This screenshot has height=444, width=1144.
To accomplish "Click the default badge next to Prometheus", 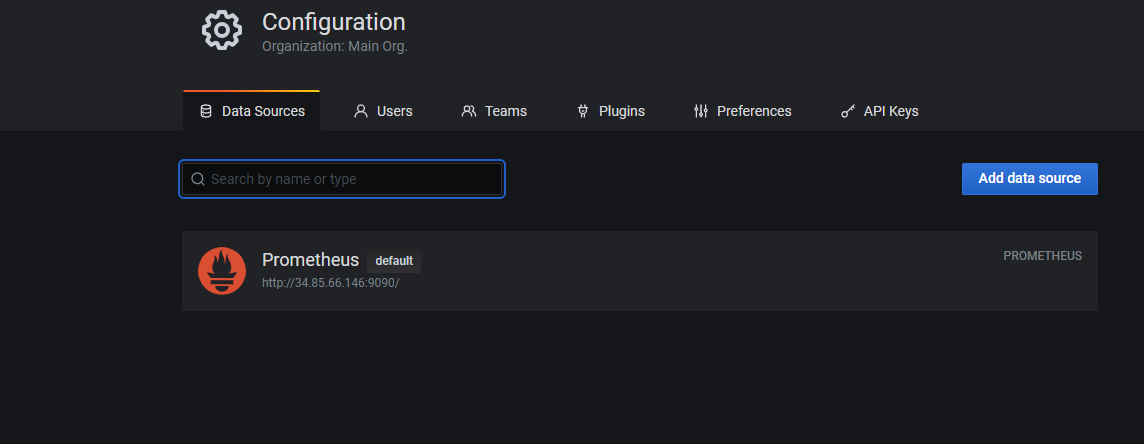I will click(394, 261).
